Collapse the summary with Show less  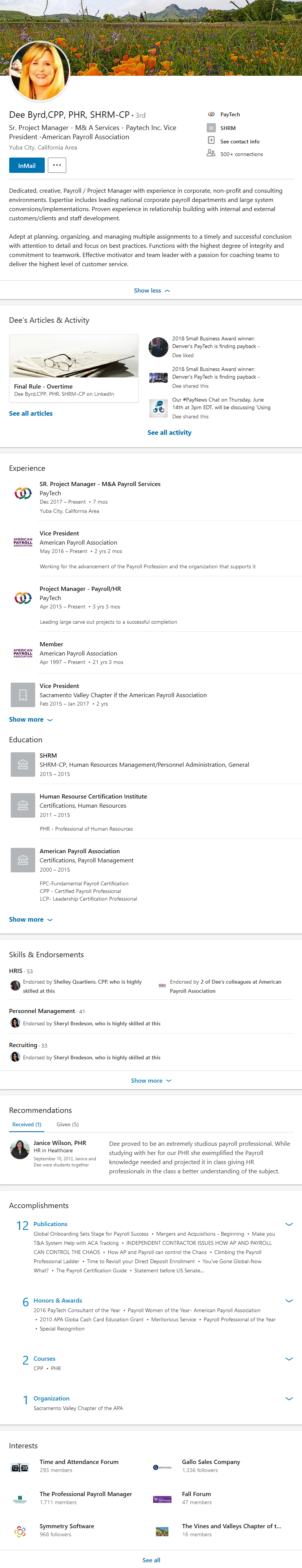click(151, 291)
